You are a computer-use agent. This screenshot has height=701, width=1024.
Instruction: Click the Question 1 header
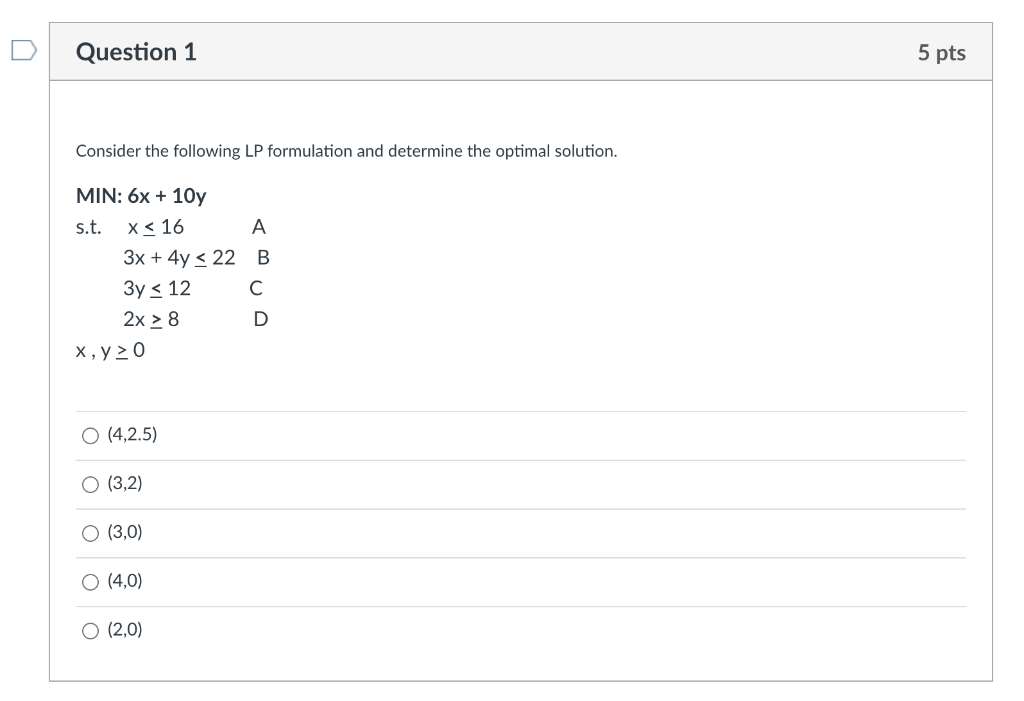tap(137, 51)
